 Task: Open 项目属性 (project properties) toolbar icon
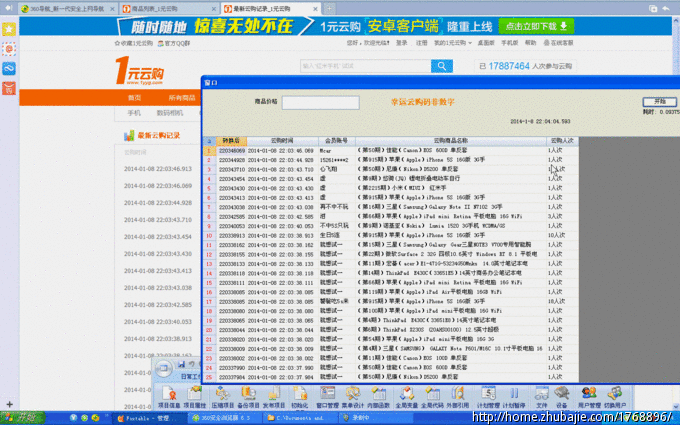pyautogui.click(x=194, y=397)
